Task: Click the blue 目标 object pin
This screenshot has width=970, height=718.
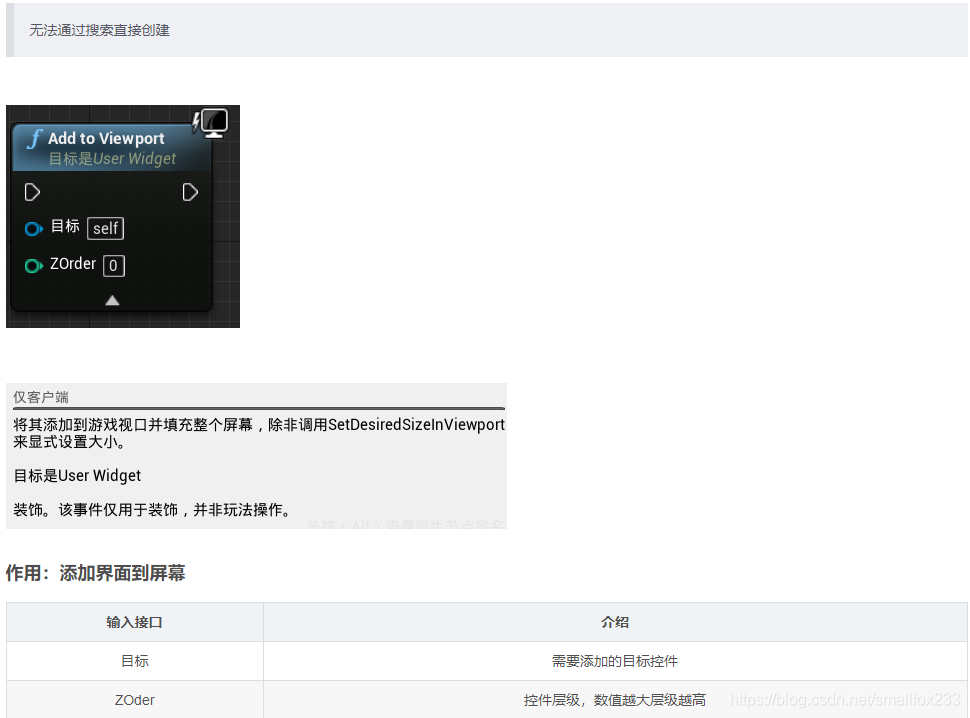Action: click(33, 229)
